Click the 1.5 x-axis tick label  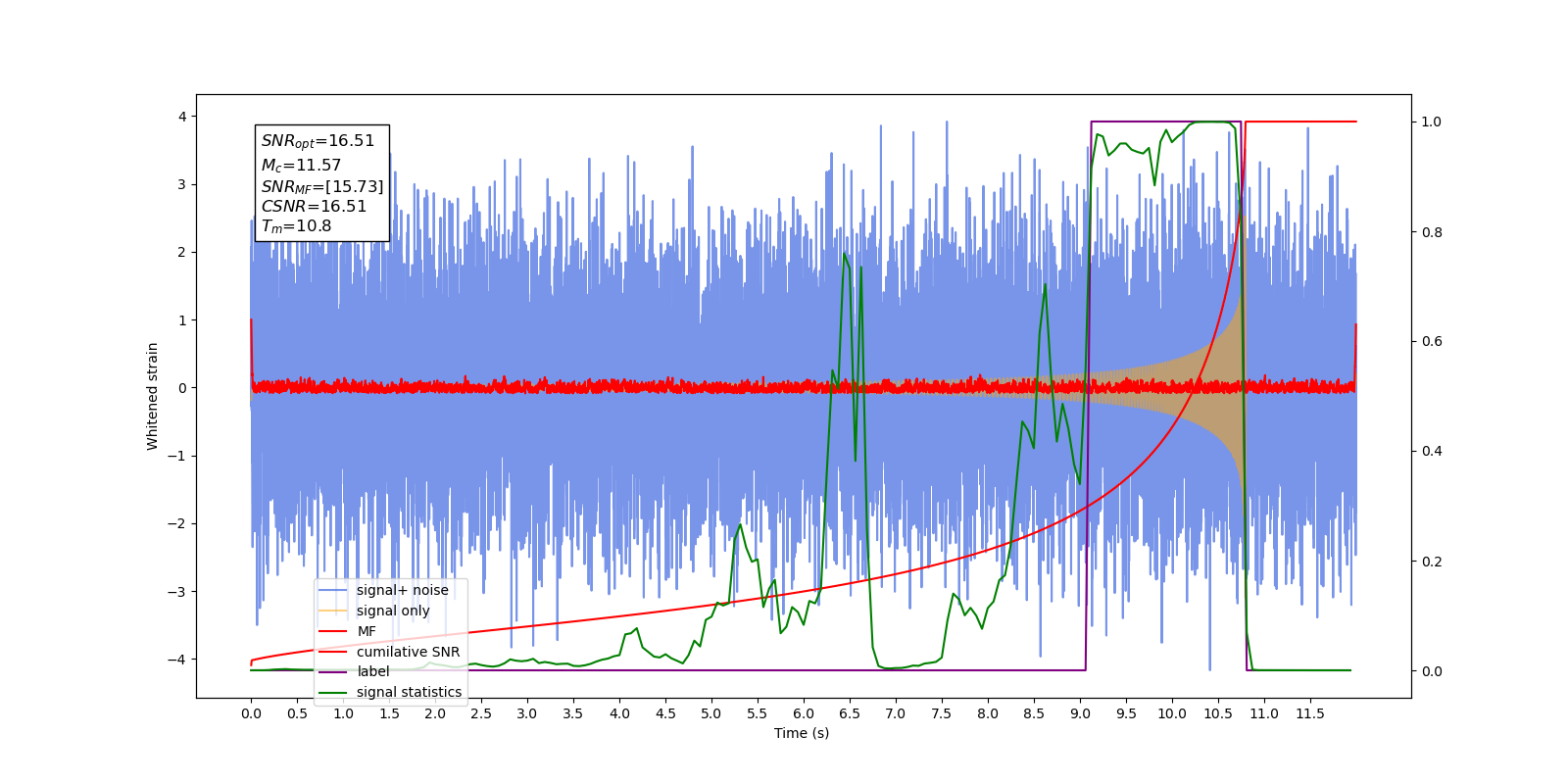tap(389, 713)
